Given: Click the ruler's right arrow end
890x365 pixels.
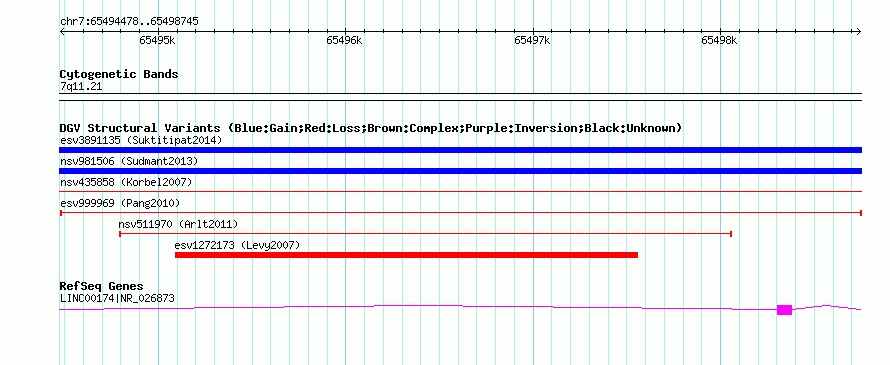Looking at the screenshot, I should click(x=859, y=31).
